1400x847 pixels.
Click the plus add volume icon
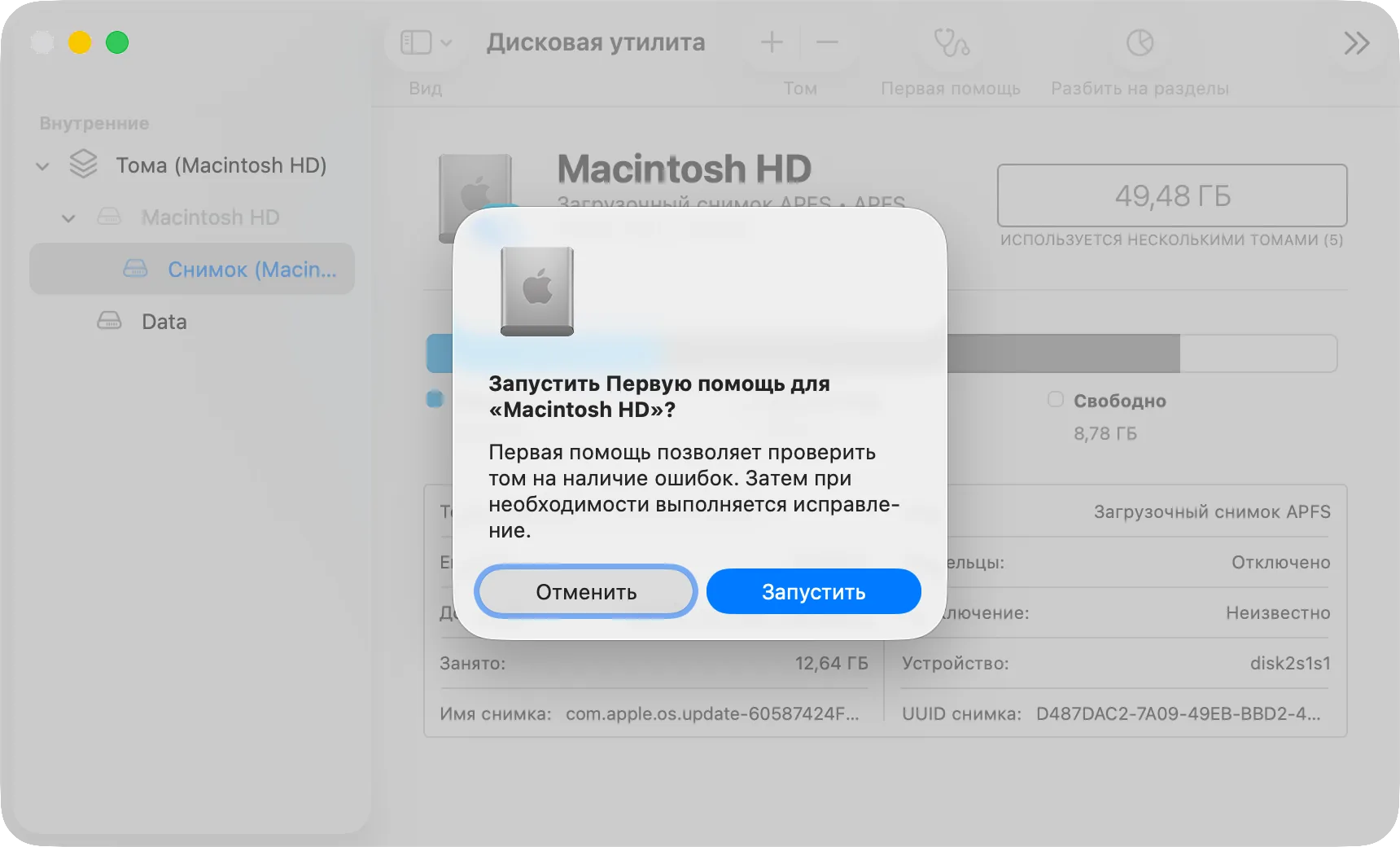pyautogui.click(x=772, y=42)
